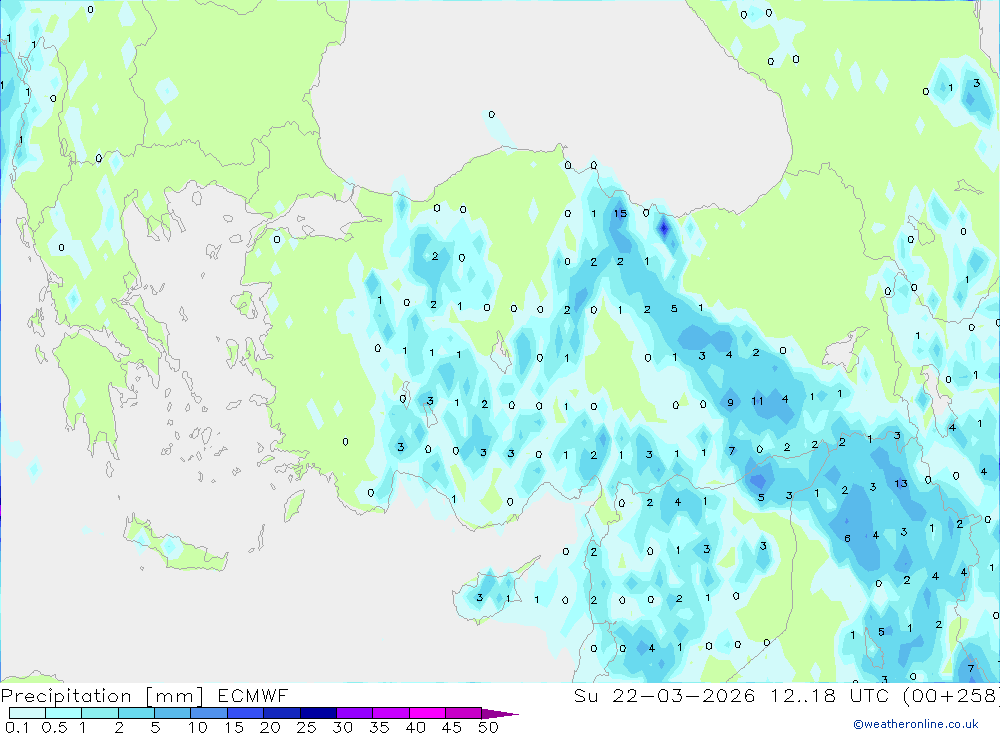Click the legend label "0.1"
The height and width of the screenshot is (733, 1000).
point(17,727)
